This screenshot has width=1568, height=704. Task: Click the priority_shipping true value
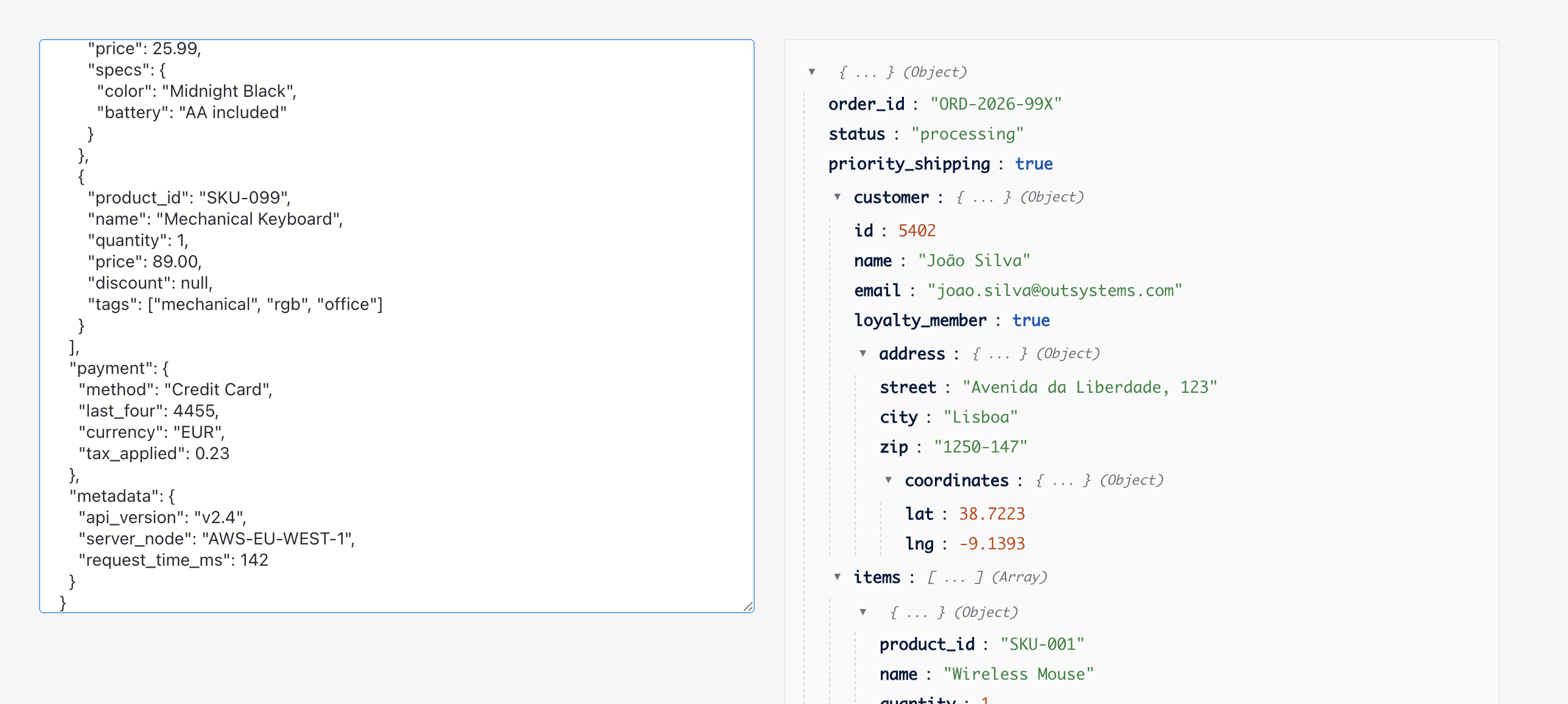[1034, 164]
